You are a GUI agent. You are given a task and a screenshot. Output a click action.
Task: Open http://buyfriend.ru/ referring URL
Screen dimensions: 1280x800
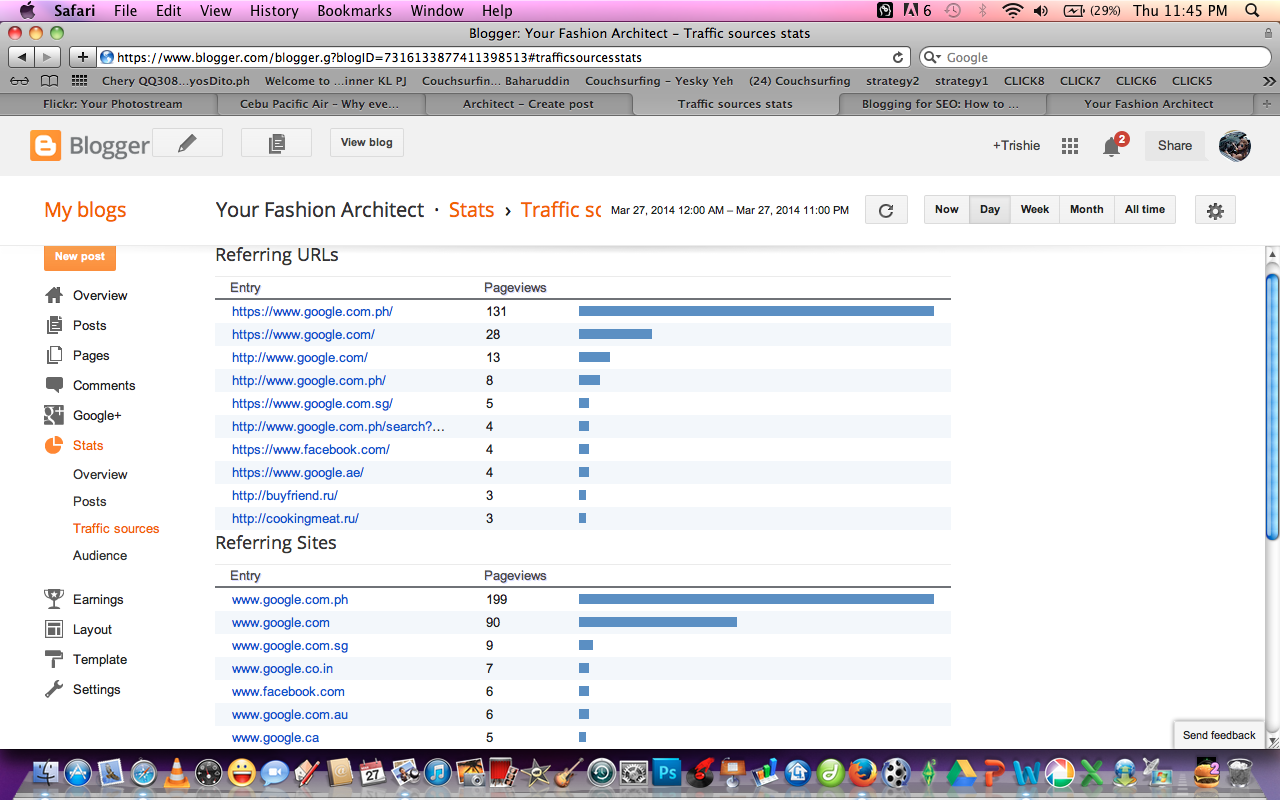click(x=285, y=496)
